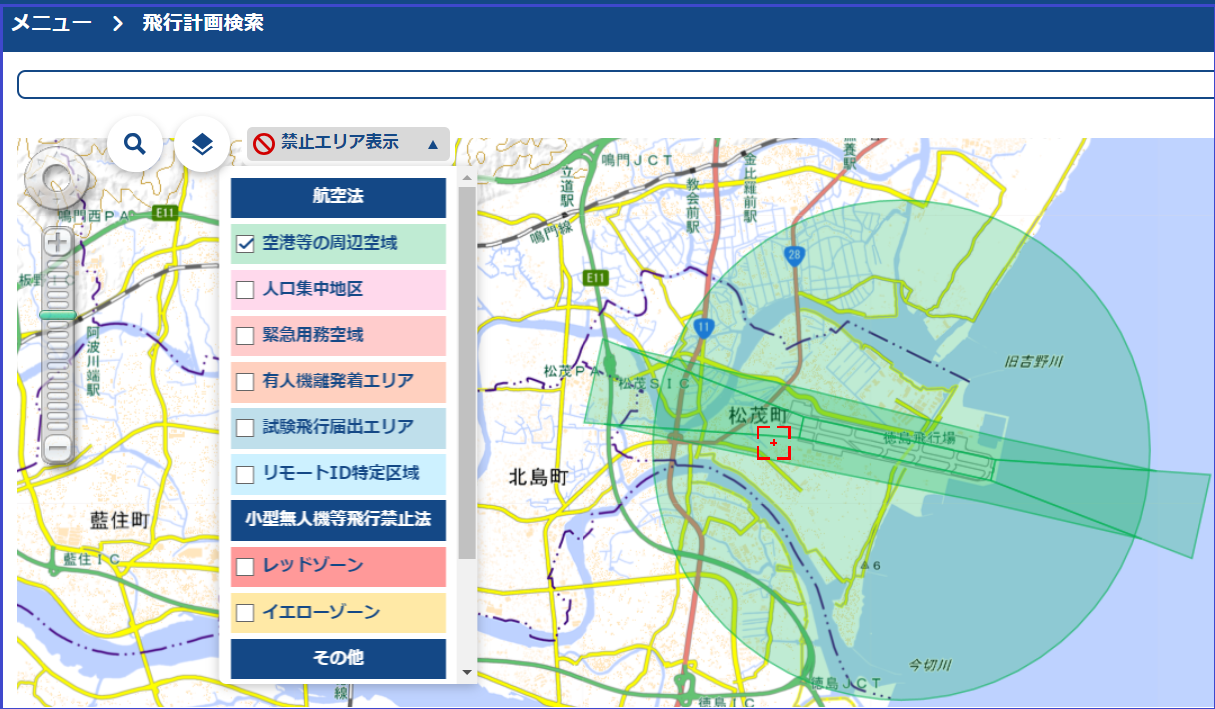Uncheck 空港等の周辺空域 checkbox
1215x709 pixels.
click(245, 243)
